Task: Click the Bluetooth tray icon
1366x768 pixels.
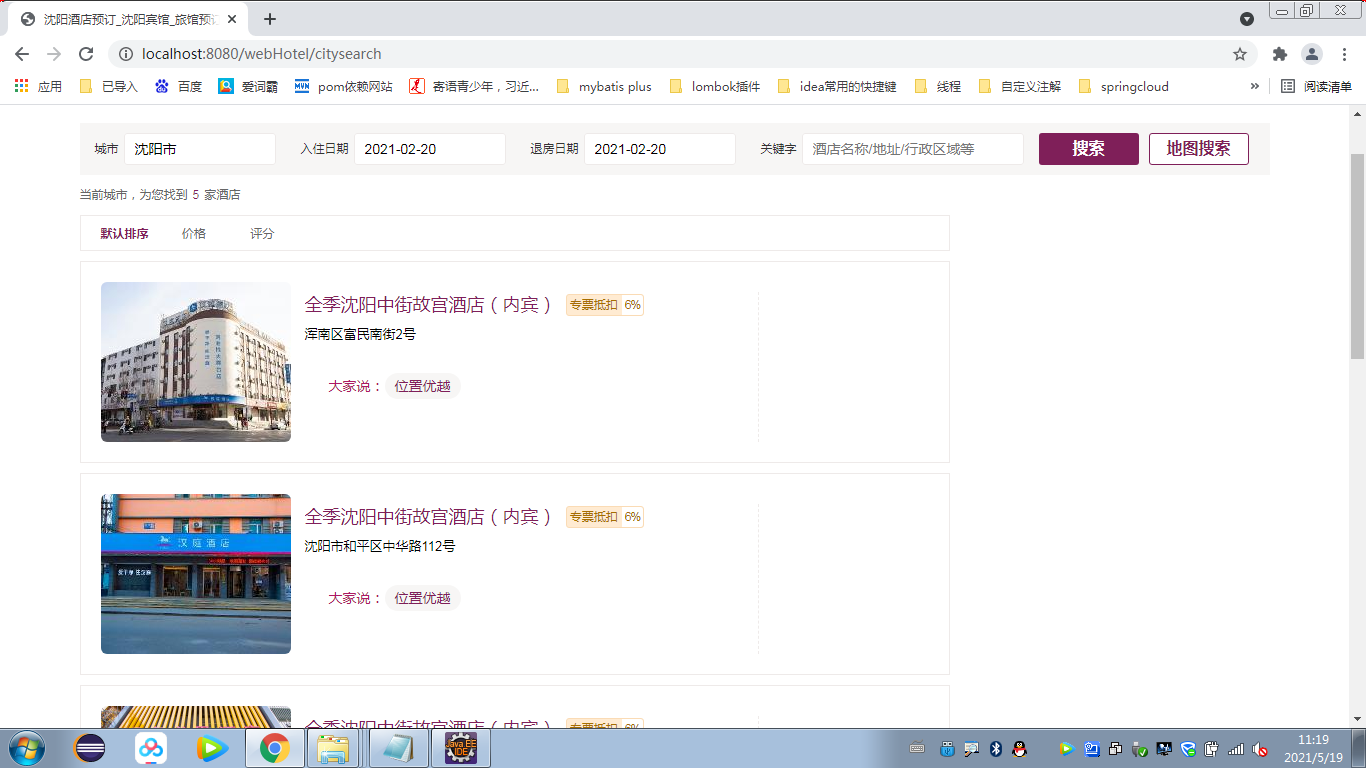Action: click(995, 748)
